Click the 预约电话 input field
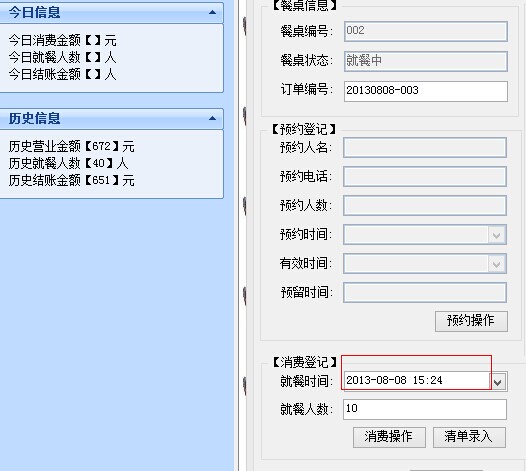The width and height of the screenshot is (526, 471). (425, 176)
